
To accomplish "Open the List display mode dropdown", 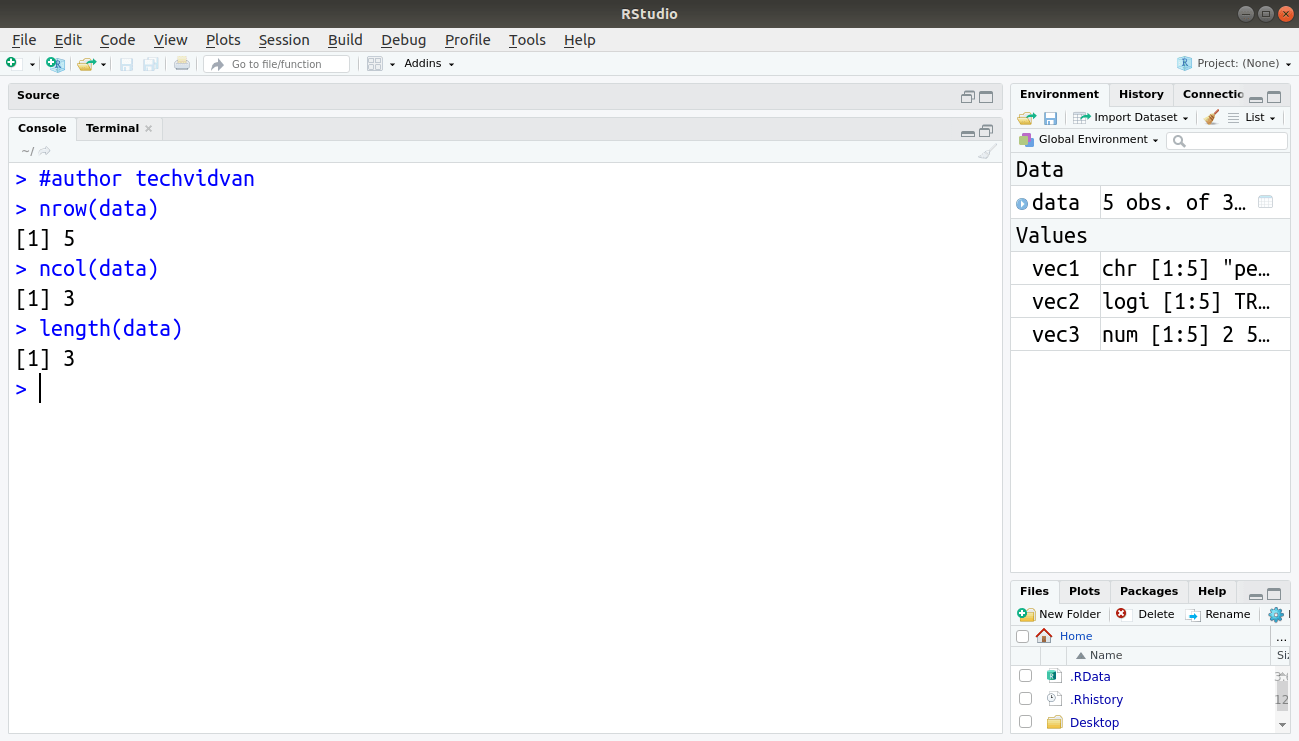I will 1252,117.
